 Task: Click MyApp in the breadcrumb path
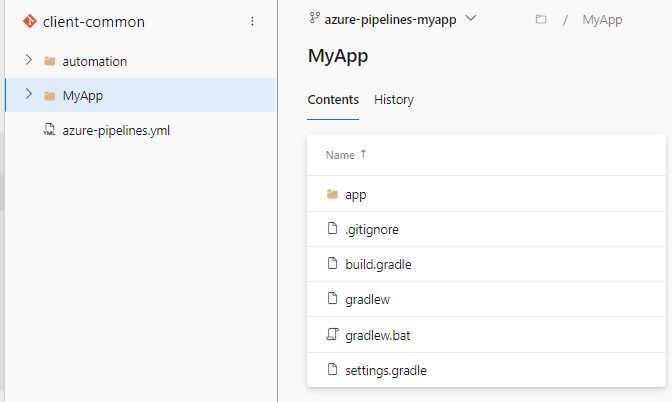point(602,20)
